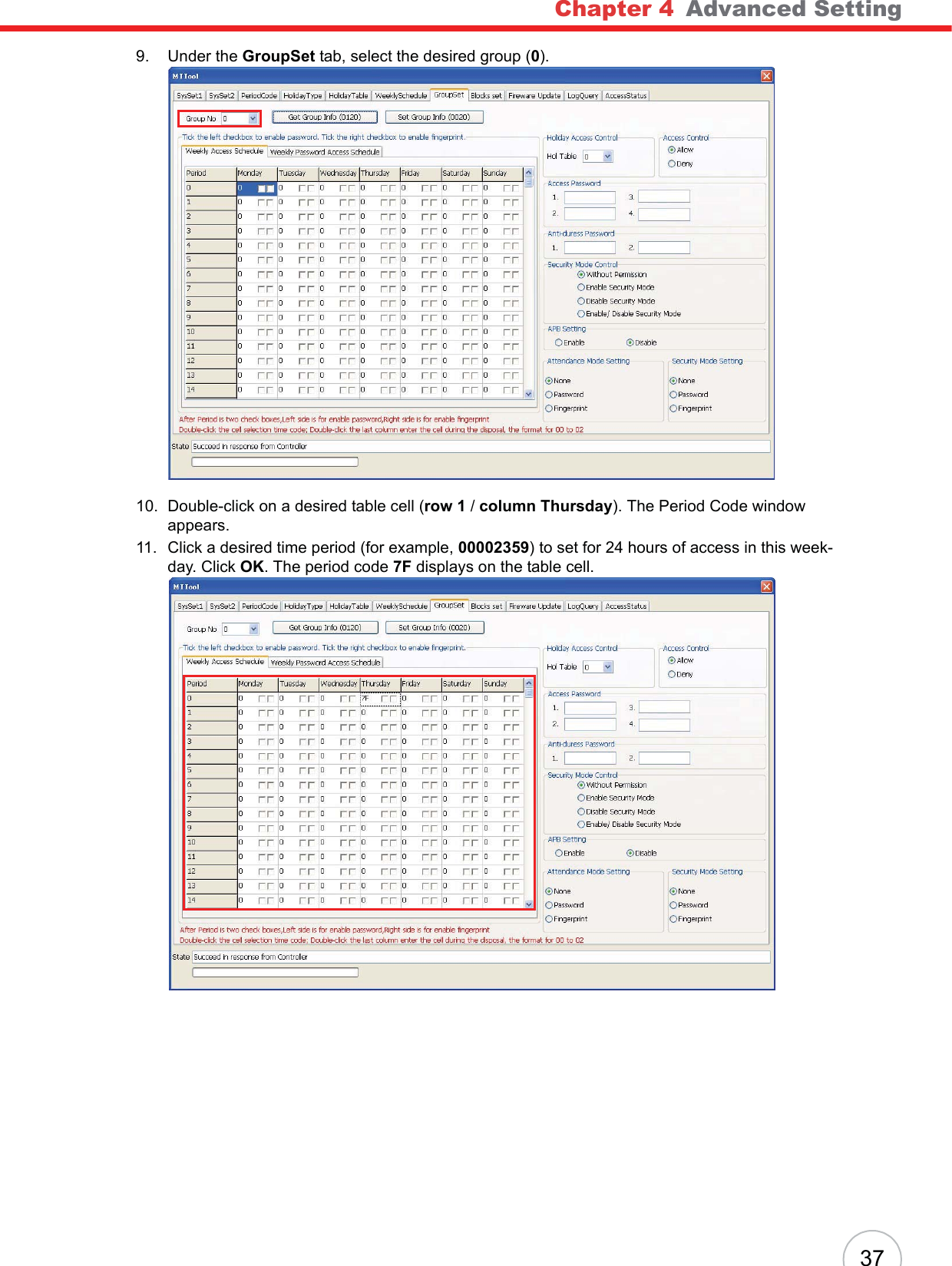Open Blocks set tab in upper window
The image size is (952, 1266).
[486, 96]
